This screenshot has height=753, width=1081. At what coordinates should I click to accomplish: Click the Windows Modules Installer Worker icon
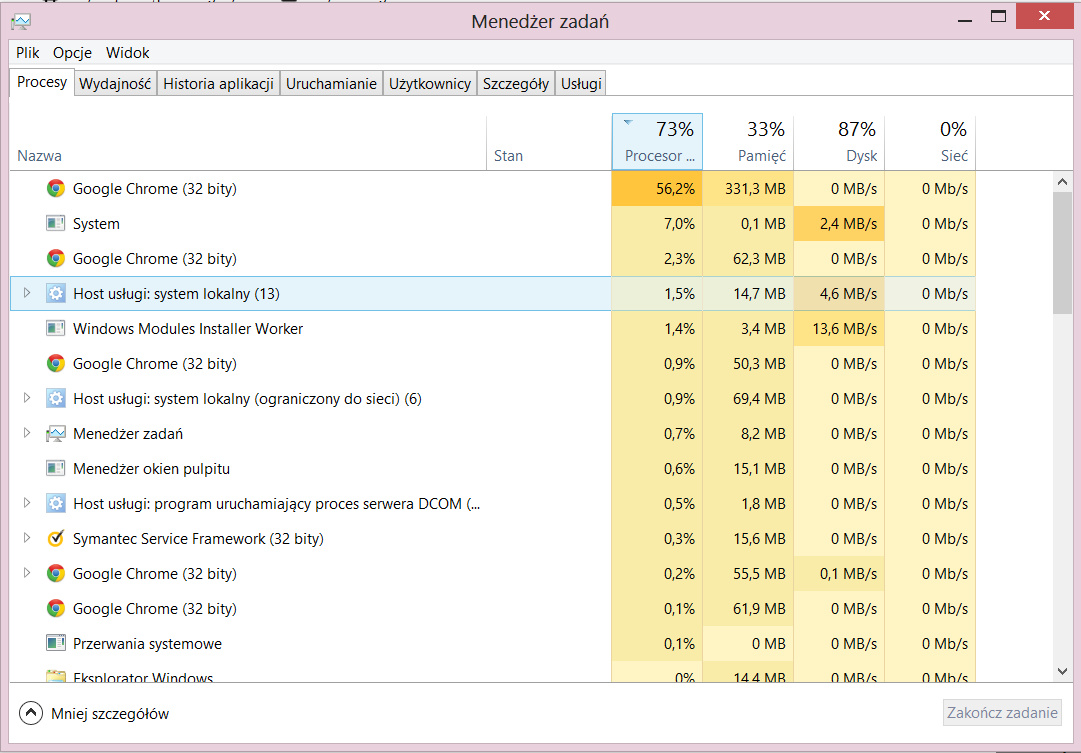(x=56, y=329)
